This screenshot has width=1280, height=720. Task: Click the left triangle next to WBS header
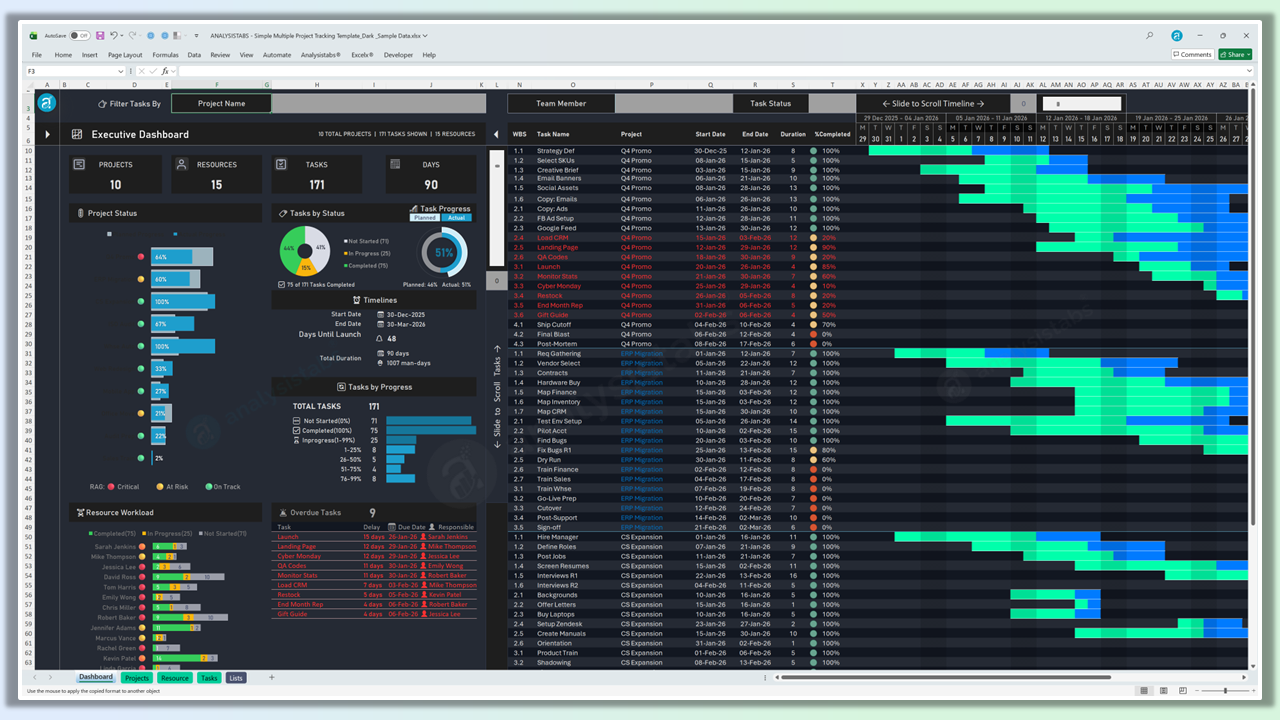click(497, 134)
